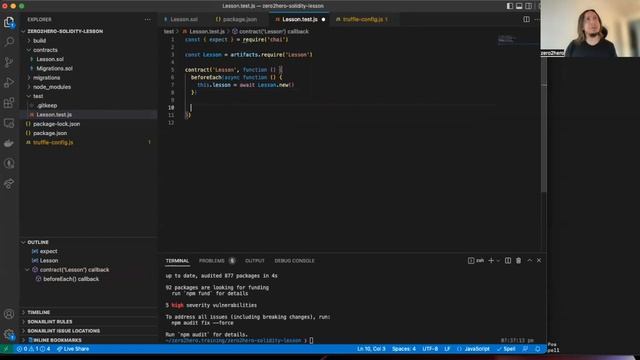
Task: Expand the migrations folder
Action: [x=46, y=78]
